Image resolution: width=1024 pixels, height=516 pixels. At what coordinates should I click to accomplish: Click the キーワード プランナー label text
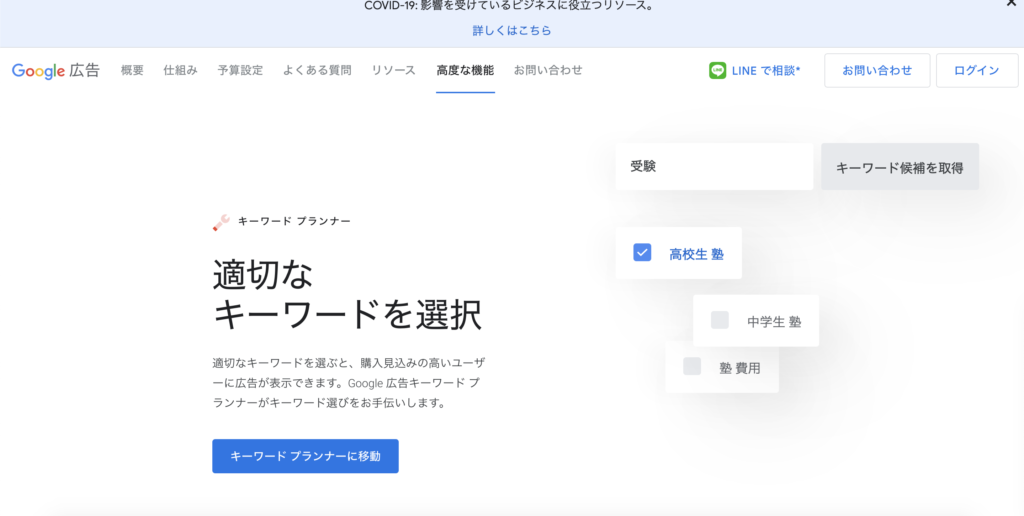294,221
